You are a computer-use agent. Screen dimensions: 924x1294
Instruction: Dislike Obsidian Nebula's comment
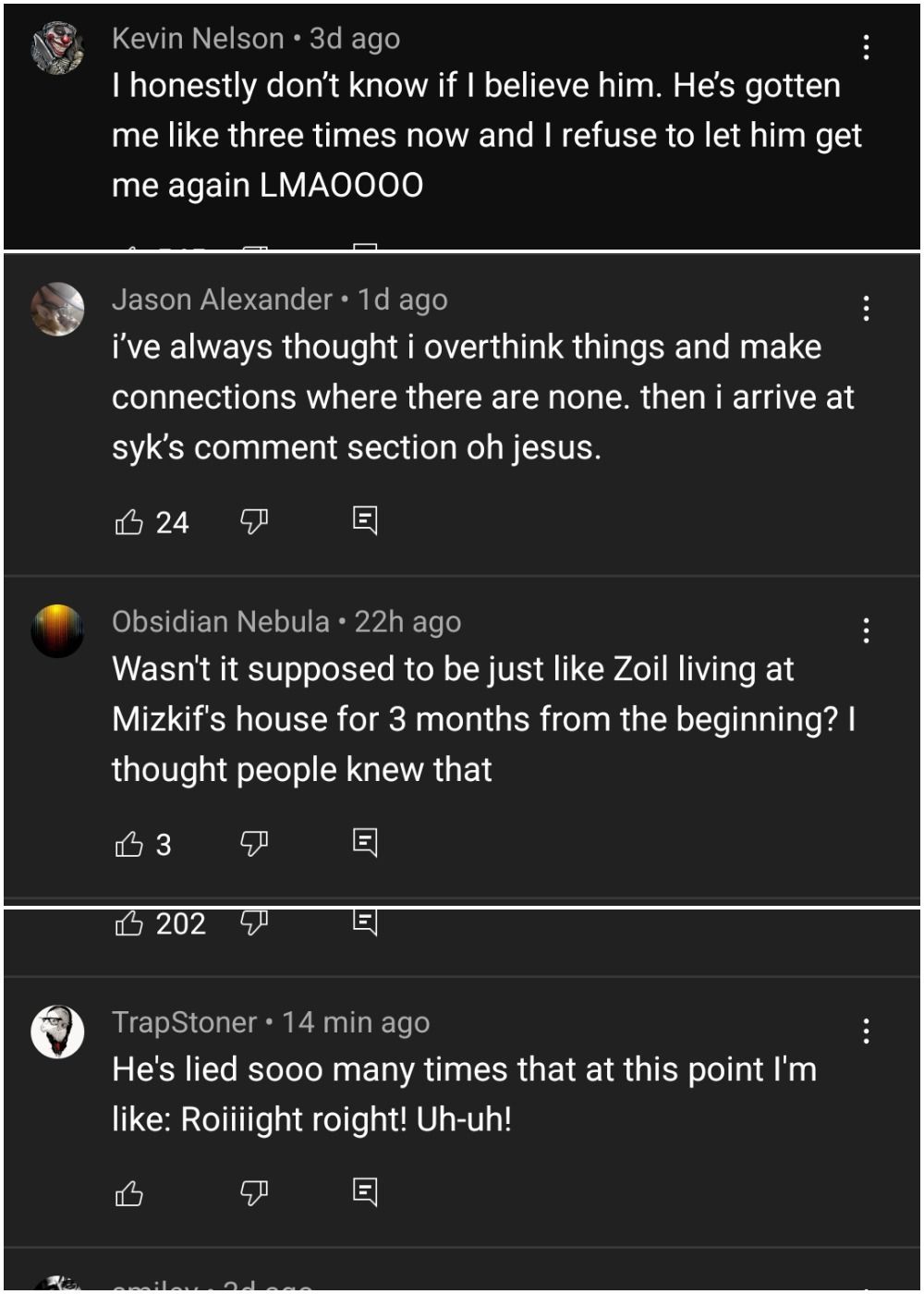(254, 843)
